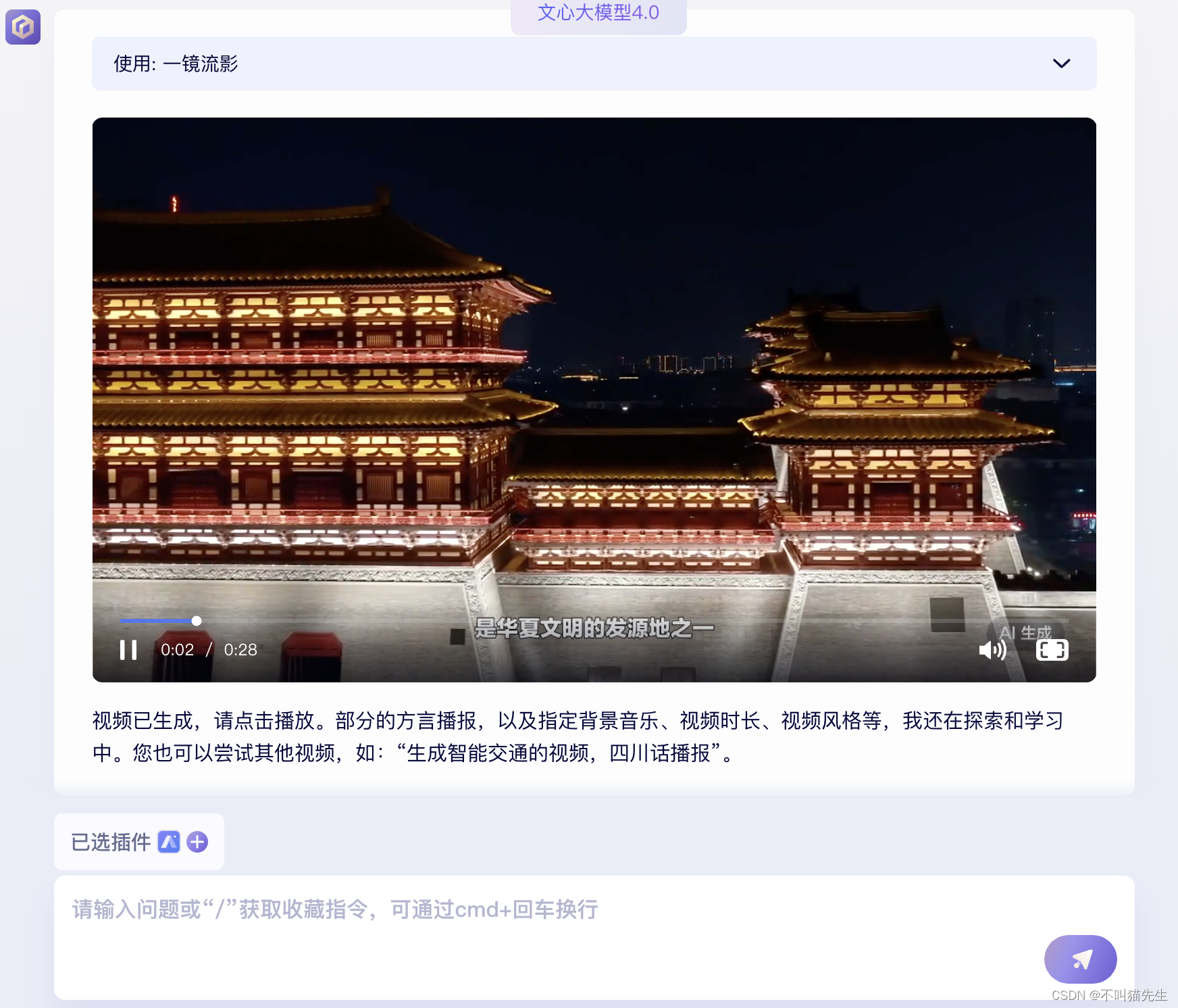Click the 使用: 一镜流影 label text

click(x=176, y=64)
